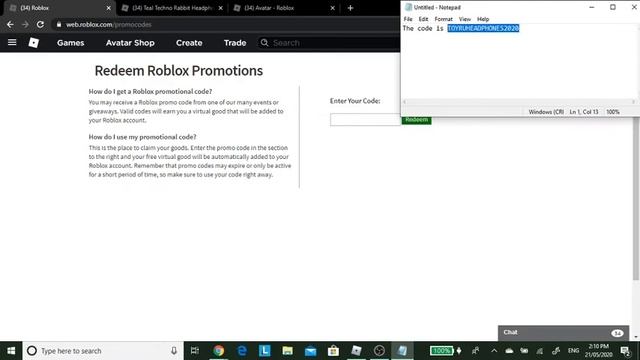This screenshot has height=360, width=640.
Task: Open the taskbar clock and date
Action: point(599,351)
